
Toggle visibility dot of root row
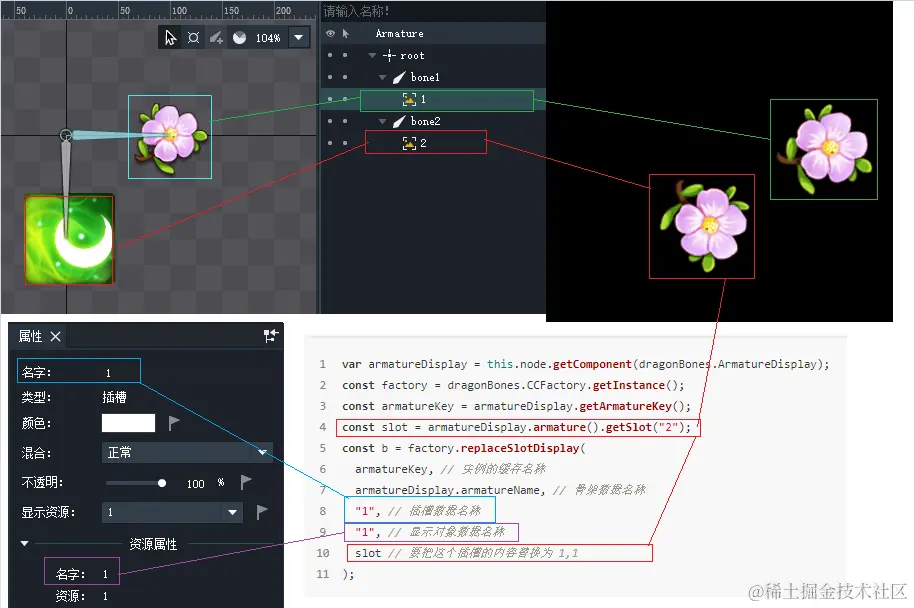tap(330, 55)
